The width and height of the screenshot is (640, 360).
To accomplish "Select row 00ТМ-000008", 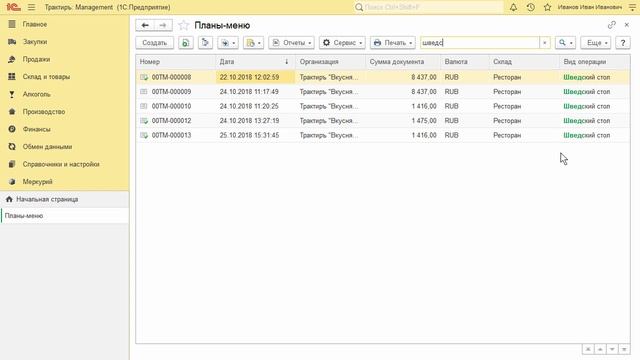I will pos(383,77).
